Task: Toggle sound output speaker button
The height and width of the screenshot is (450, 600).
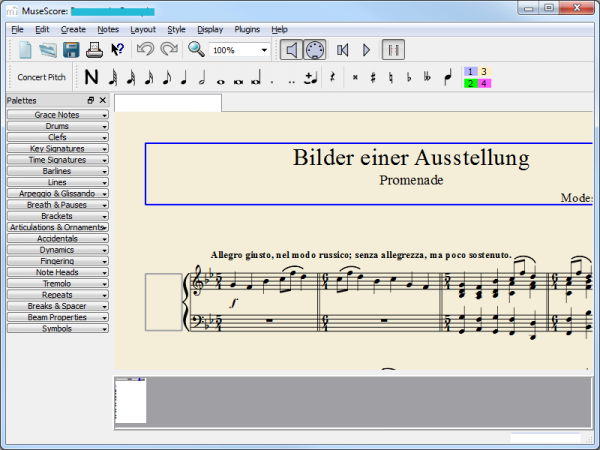Action: click(291, 50)
